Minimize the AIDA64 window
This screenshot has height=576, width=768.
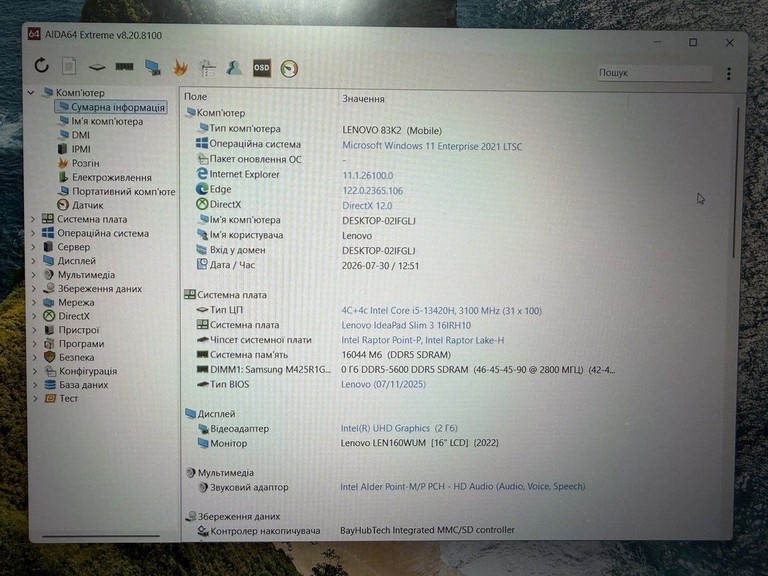(x=658, y=43)
